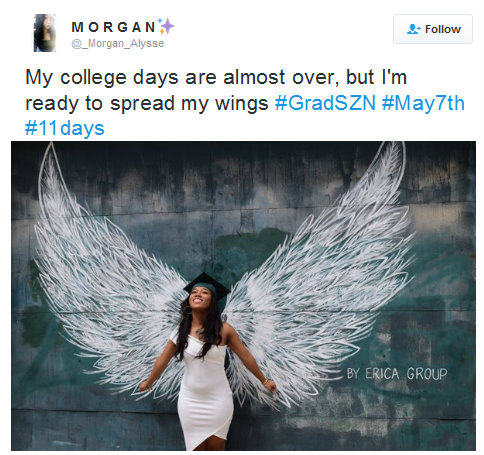This screenshot has width=484, height=455.
Task: Click the person-plus icon inside Follow
Action: tap(413, 29)
